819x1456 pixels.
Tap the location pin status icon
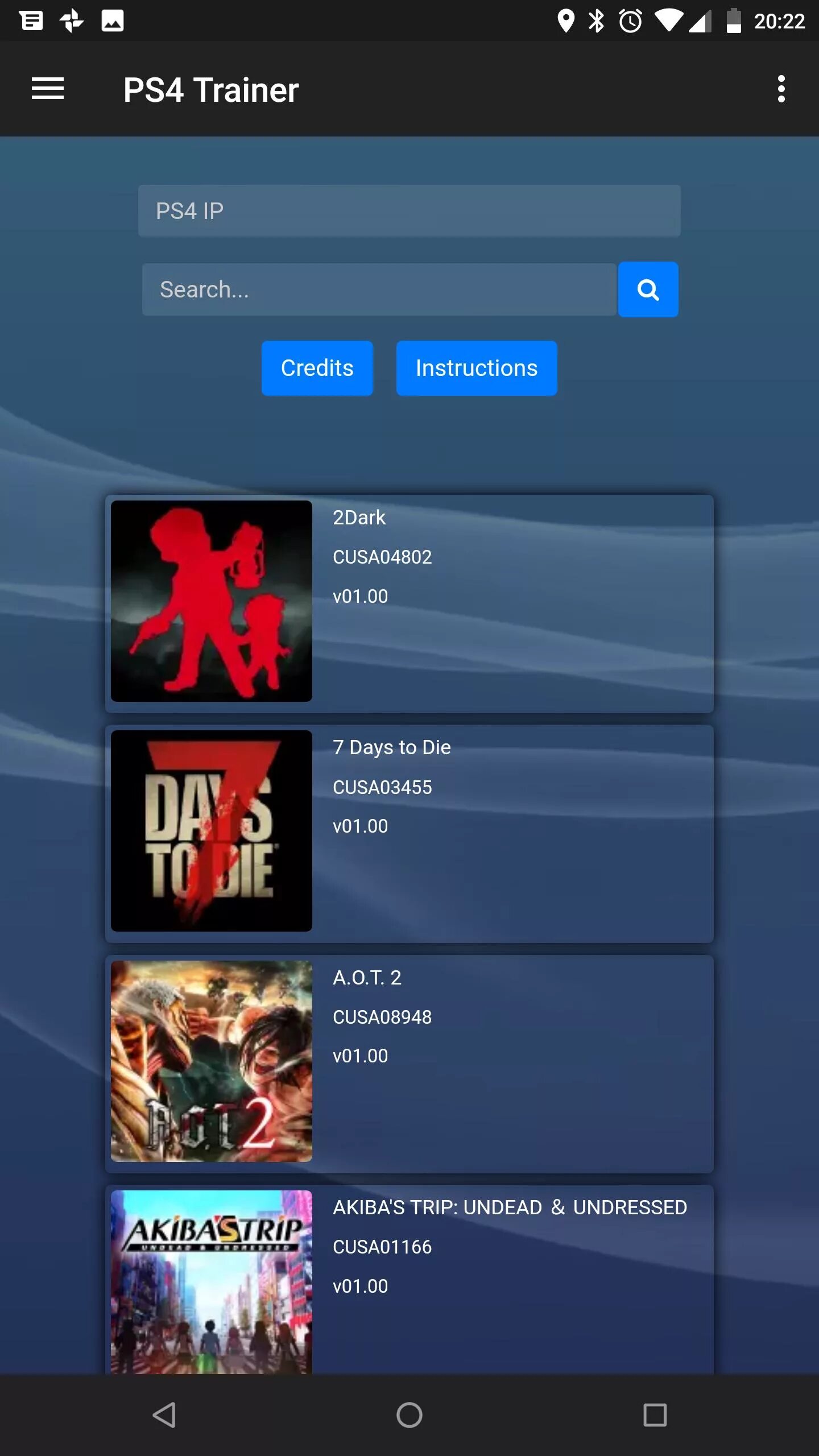pos(565,21)
